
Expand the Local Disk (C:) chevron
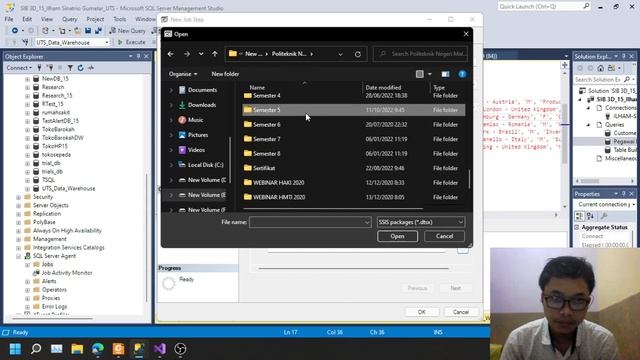pyautogui.click(x=171, y=165)
